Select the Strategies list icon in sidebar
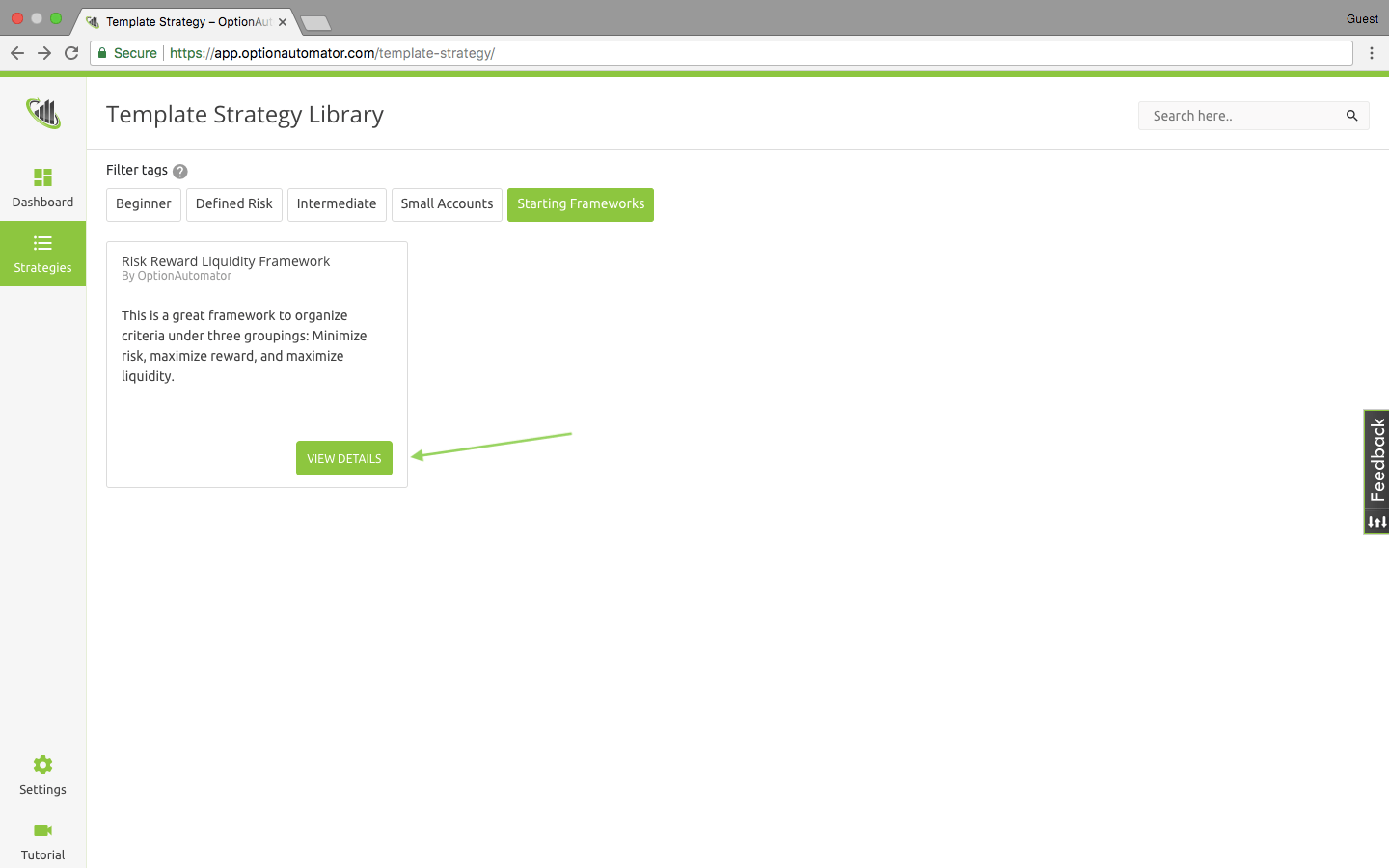This screenshot has height=868, width=1389. 42,243
